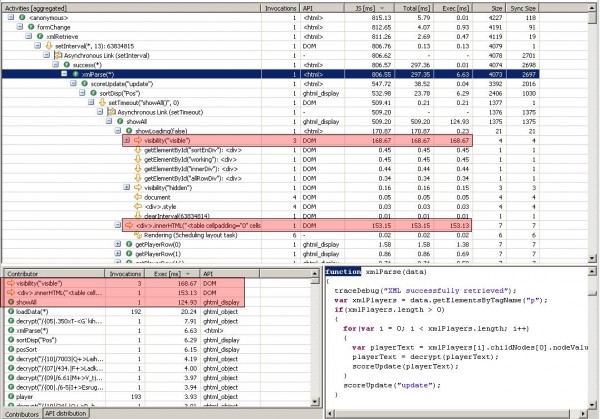The width and height of the screenshot is (600, 419).
Task: Select the showLoading(false) tree row
Action: 270,131
